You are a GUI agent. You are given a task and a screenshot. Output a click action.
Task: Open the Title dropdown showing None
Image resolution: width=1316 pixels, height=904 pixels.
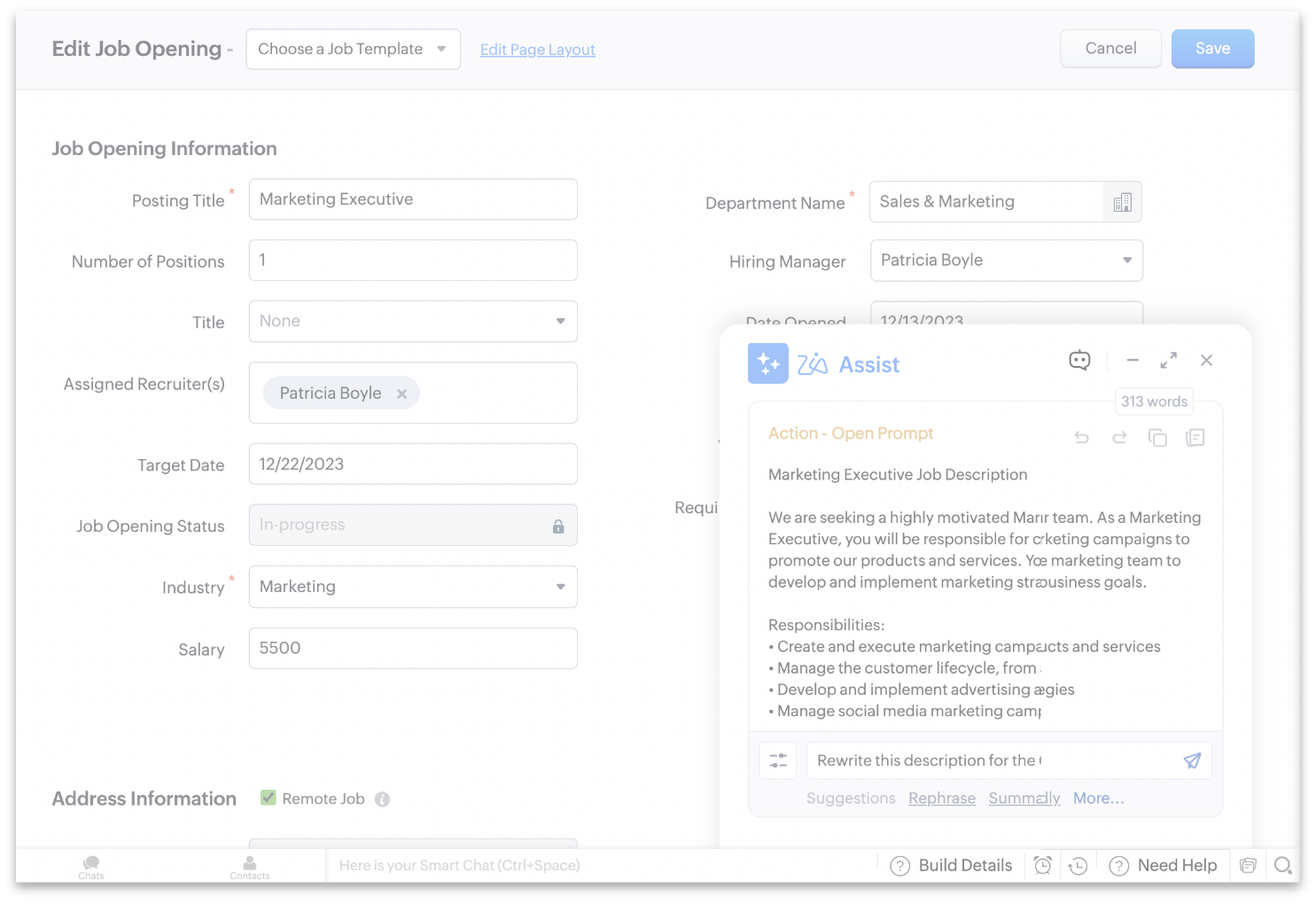(413, 321)
